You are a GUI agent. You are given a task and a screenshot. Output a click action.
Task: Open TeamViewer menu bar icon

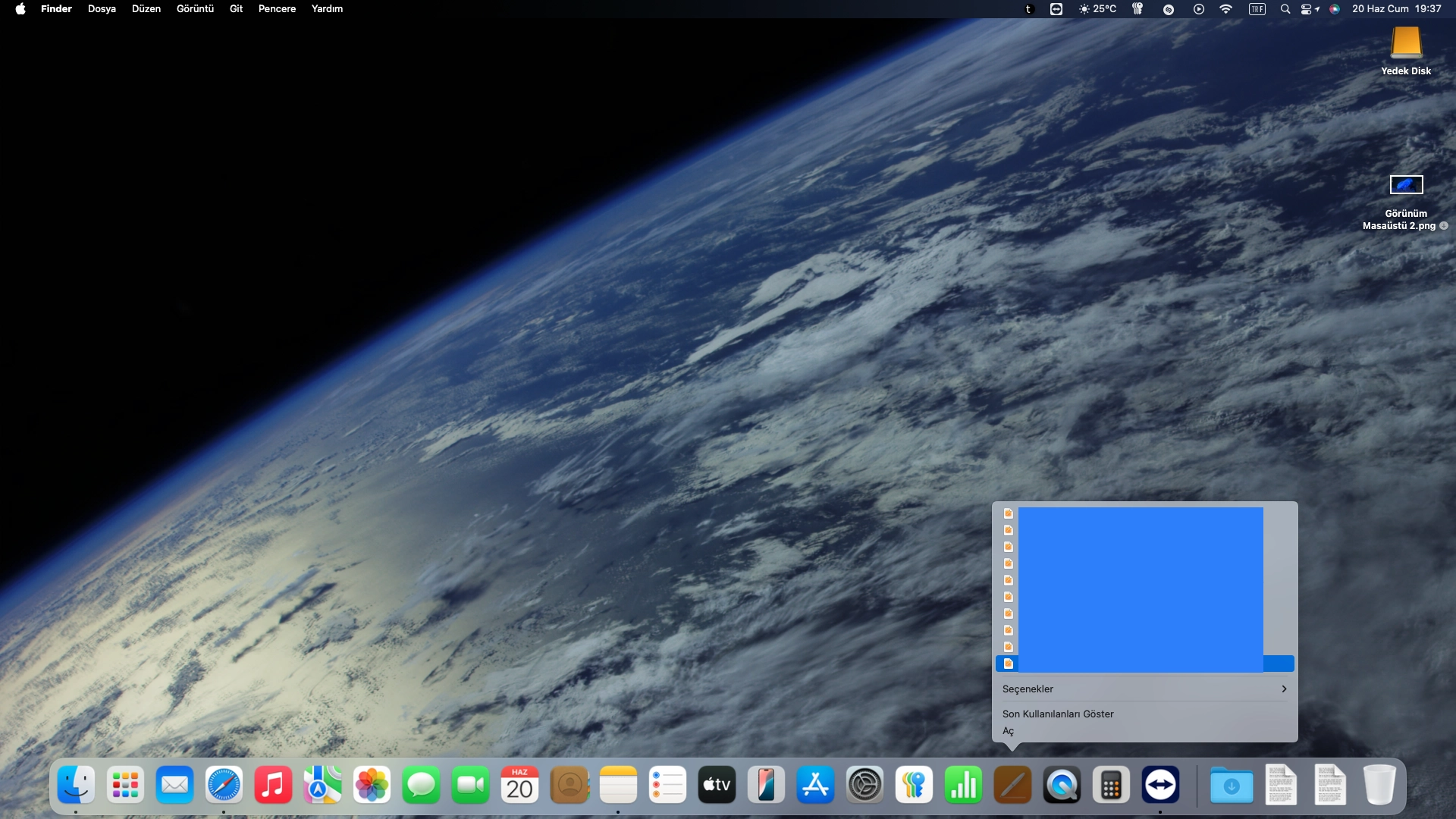(x=1056, y=9)
